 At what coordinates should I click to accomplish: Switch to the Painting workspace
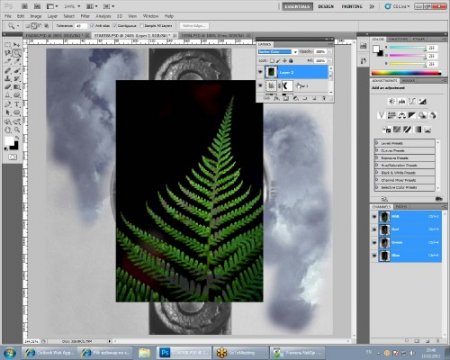352,6
